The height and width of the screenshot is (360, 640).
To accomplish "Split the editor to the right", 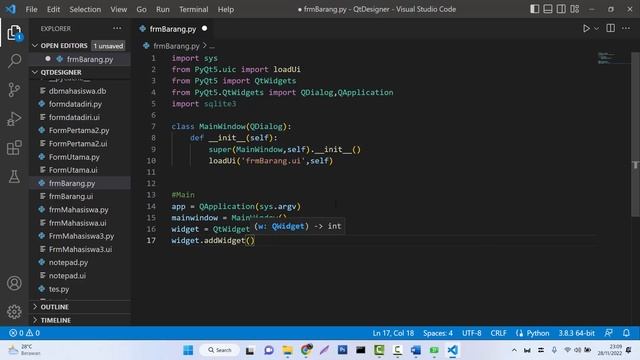I will (611, 28).
